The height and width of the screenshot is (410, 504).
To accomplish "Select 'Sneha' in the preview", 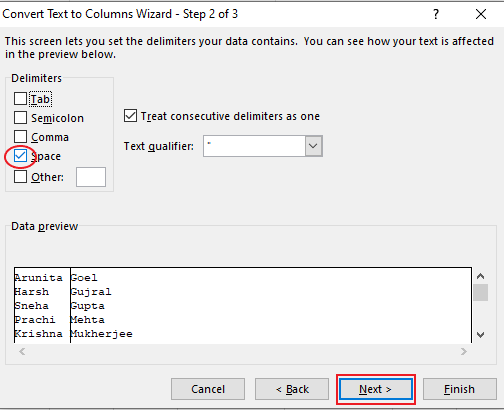I will tap(32, 306).
